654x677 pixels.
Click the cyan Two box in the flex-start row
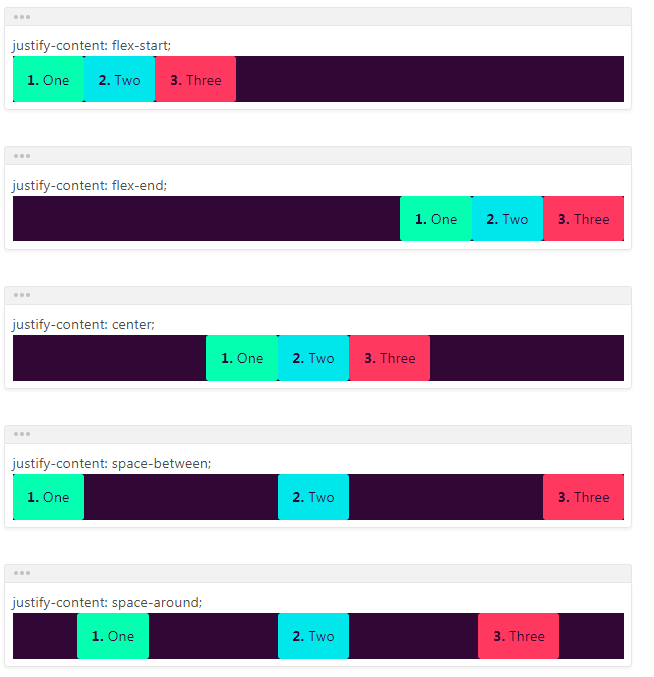tap(120, 79)
